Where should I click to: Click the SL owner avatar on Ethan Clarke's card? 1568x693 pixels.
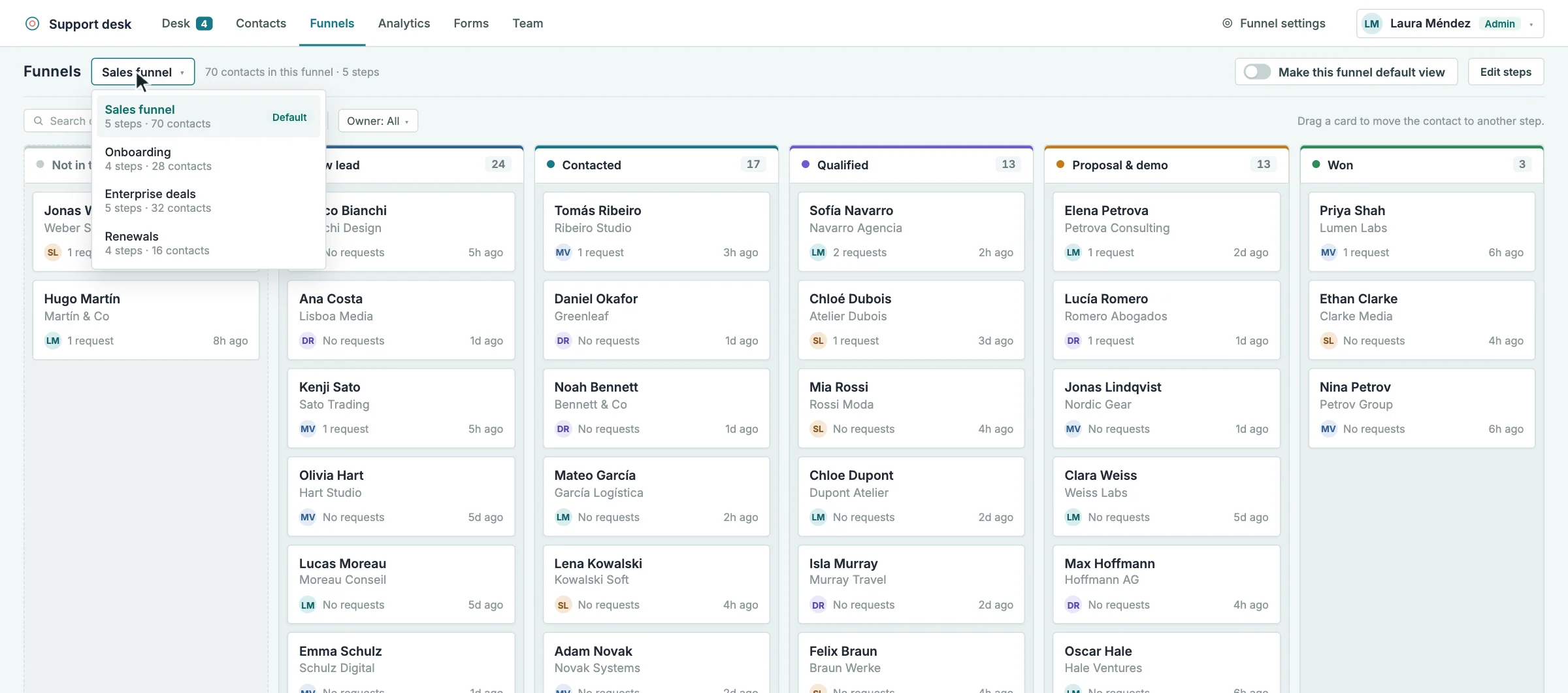click(x=1328, y=341)
